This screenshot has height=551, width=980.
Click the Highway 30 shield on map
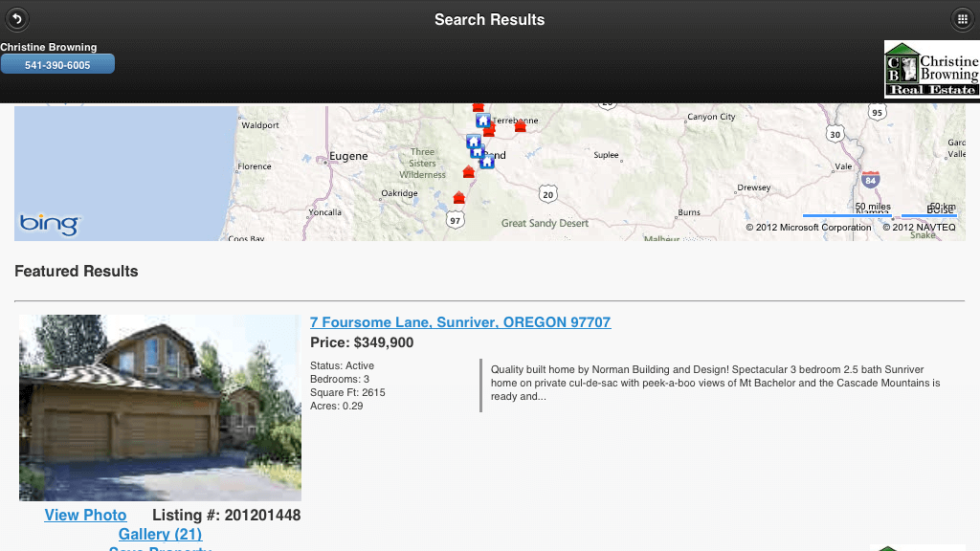click(835, 134)
